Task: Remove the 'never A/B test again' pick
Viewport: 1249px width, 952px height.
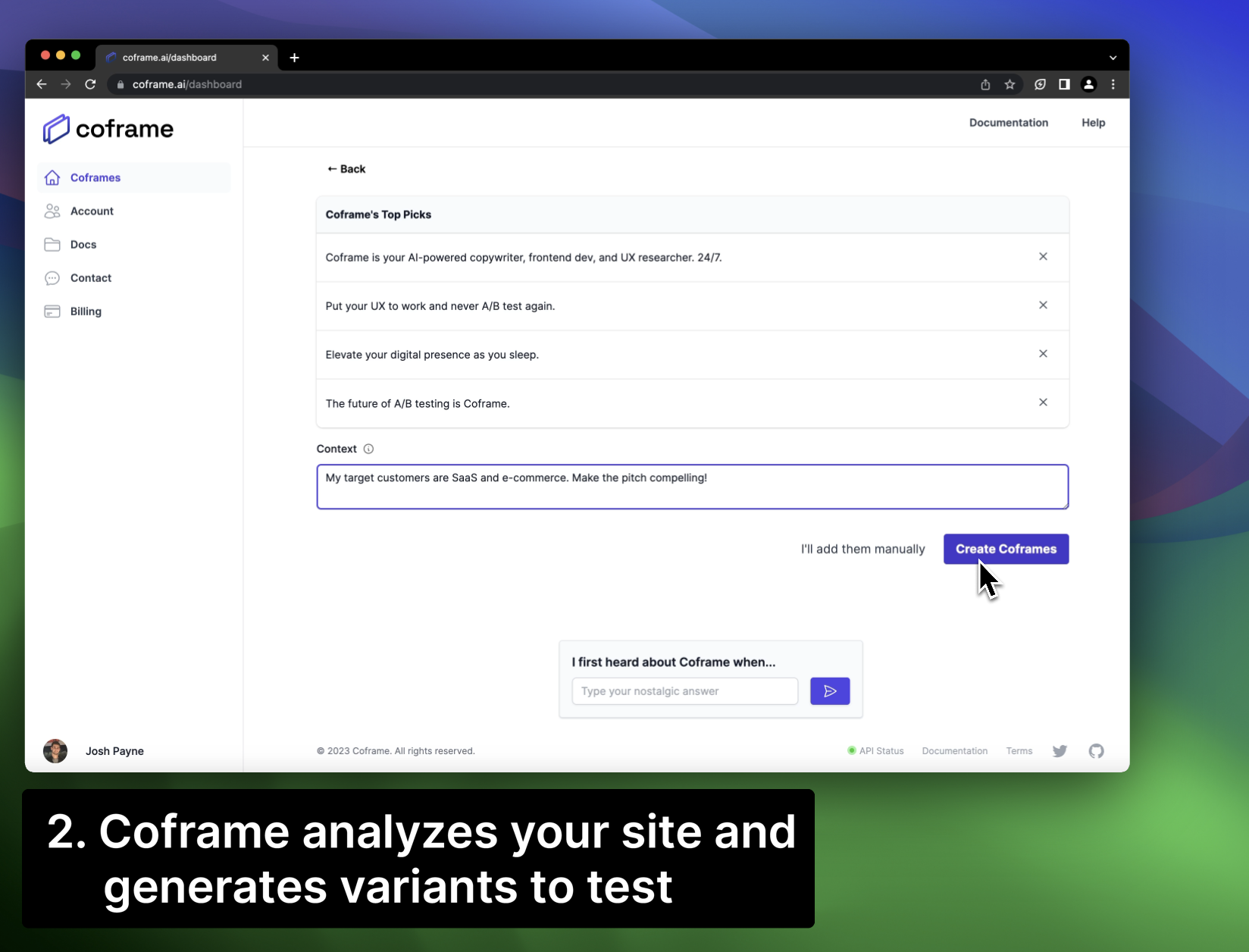Action: click(x=1043, y=305)
